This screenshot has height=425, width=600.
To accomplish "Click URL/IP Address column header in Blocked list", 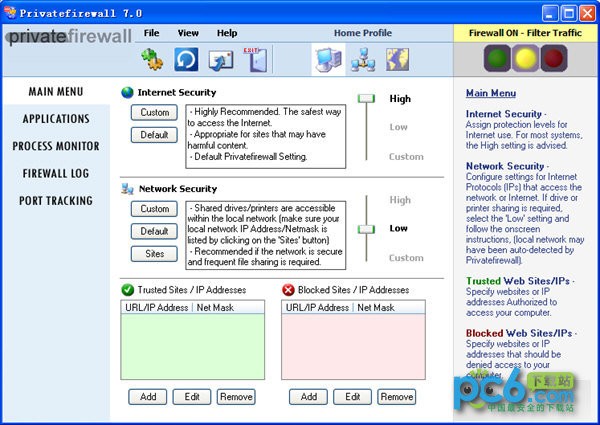I will [317, 308].
